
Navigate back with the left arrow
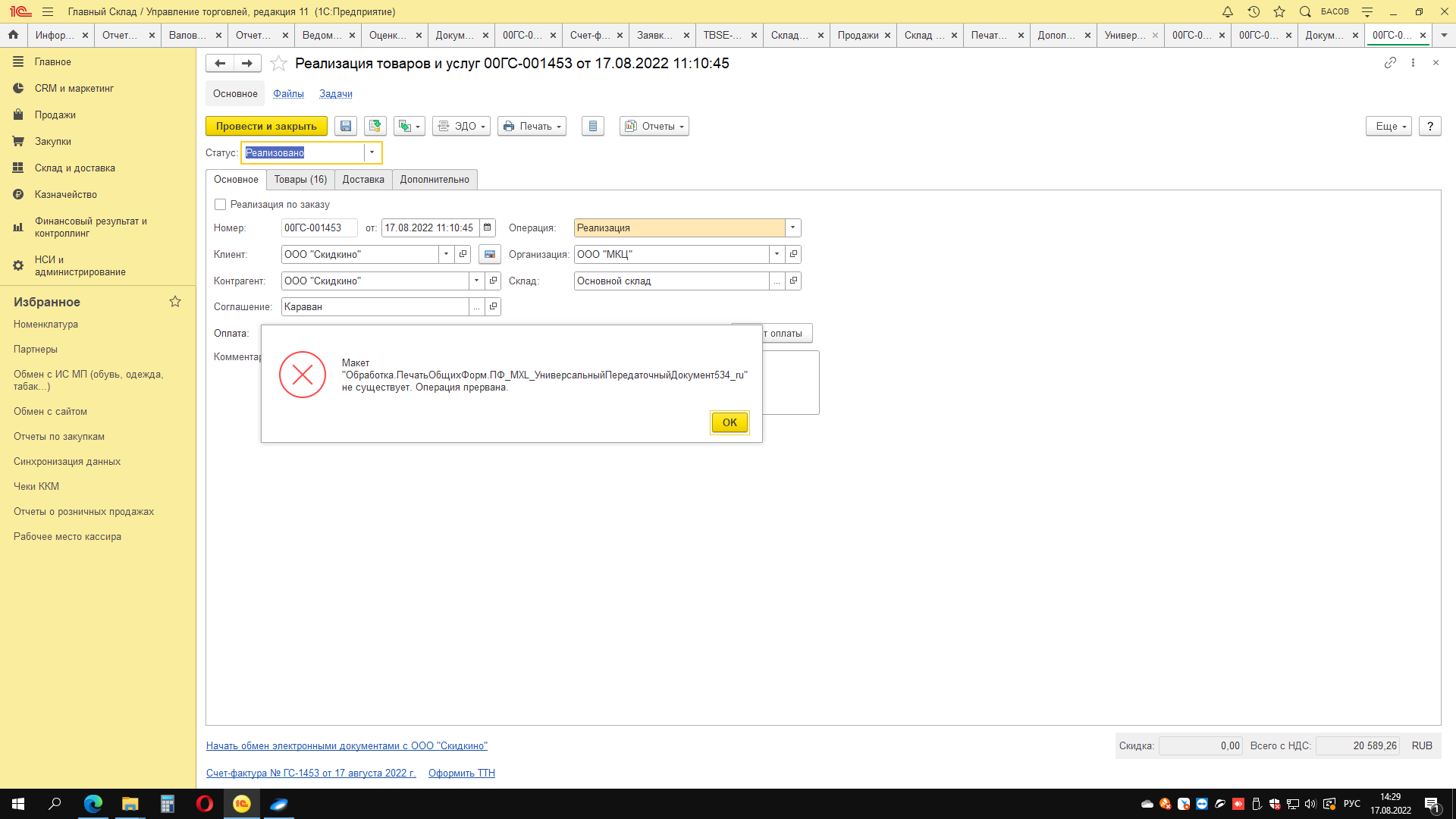point(220,63)
